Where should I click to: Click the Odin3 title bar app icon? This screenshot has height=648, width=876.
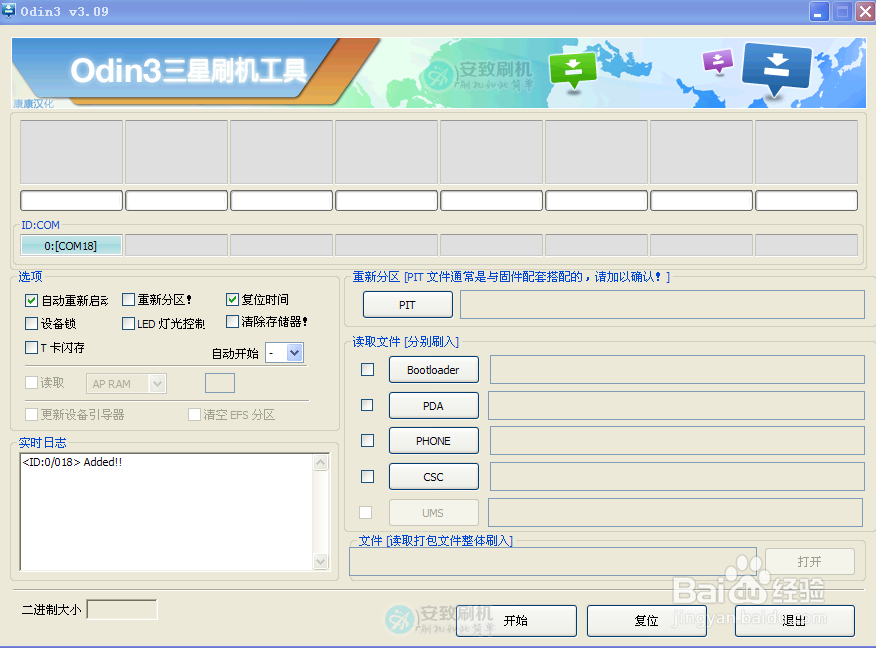[x=8, y=11]
